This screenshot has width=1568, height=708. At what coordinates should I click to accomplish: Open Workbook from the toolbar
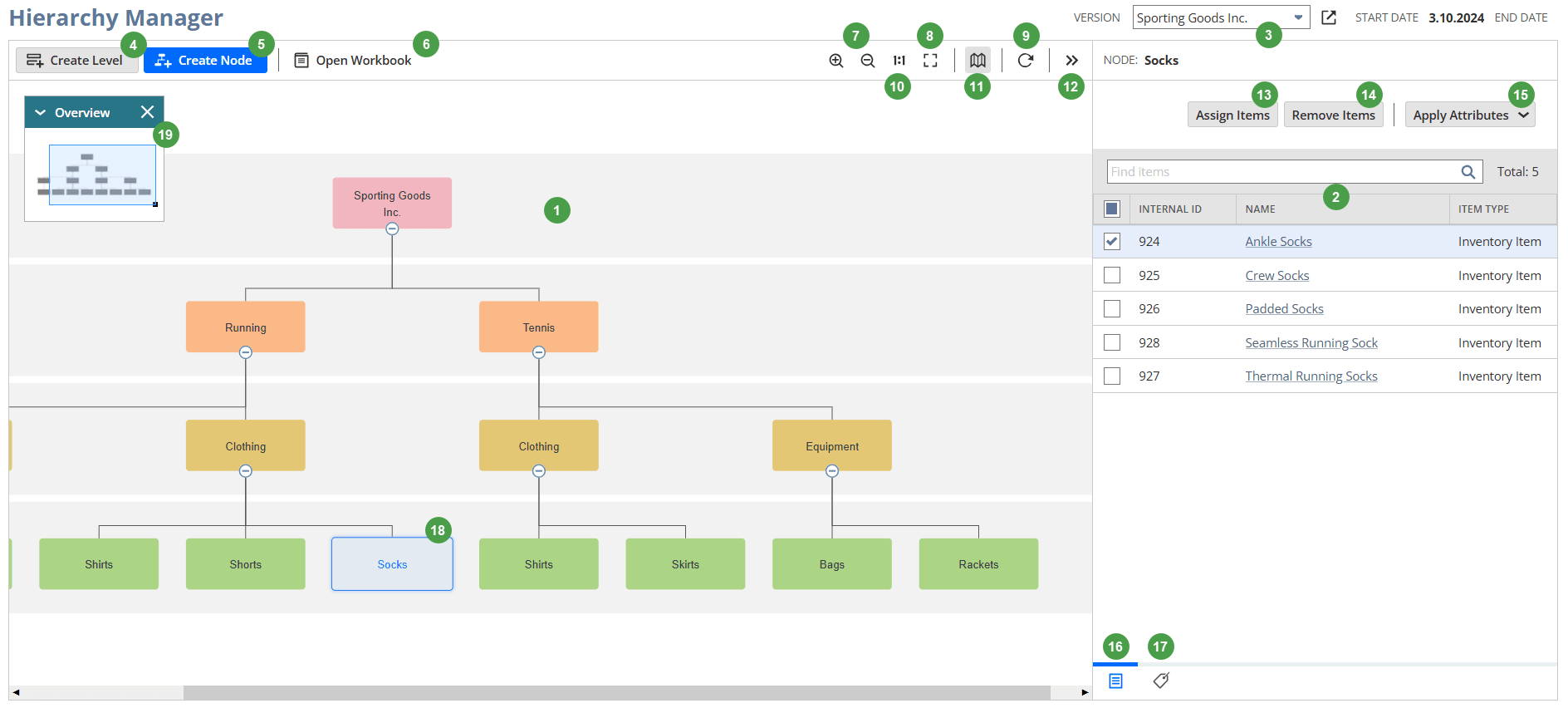pos(353,61)
